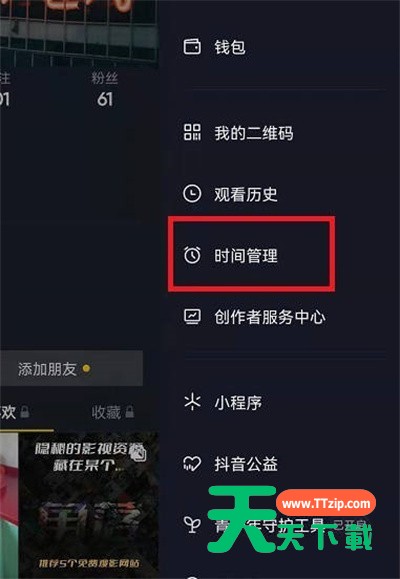Open the QR code icon for 我的二维码
Screen dimensions: 400x579
(192, 132)
